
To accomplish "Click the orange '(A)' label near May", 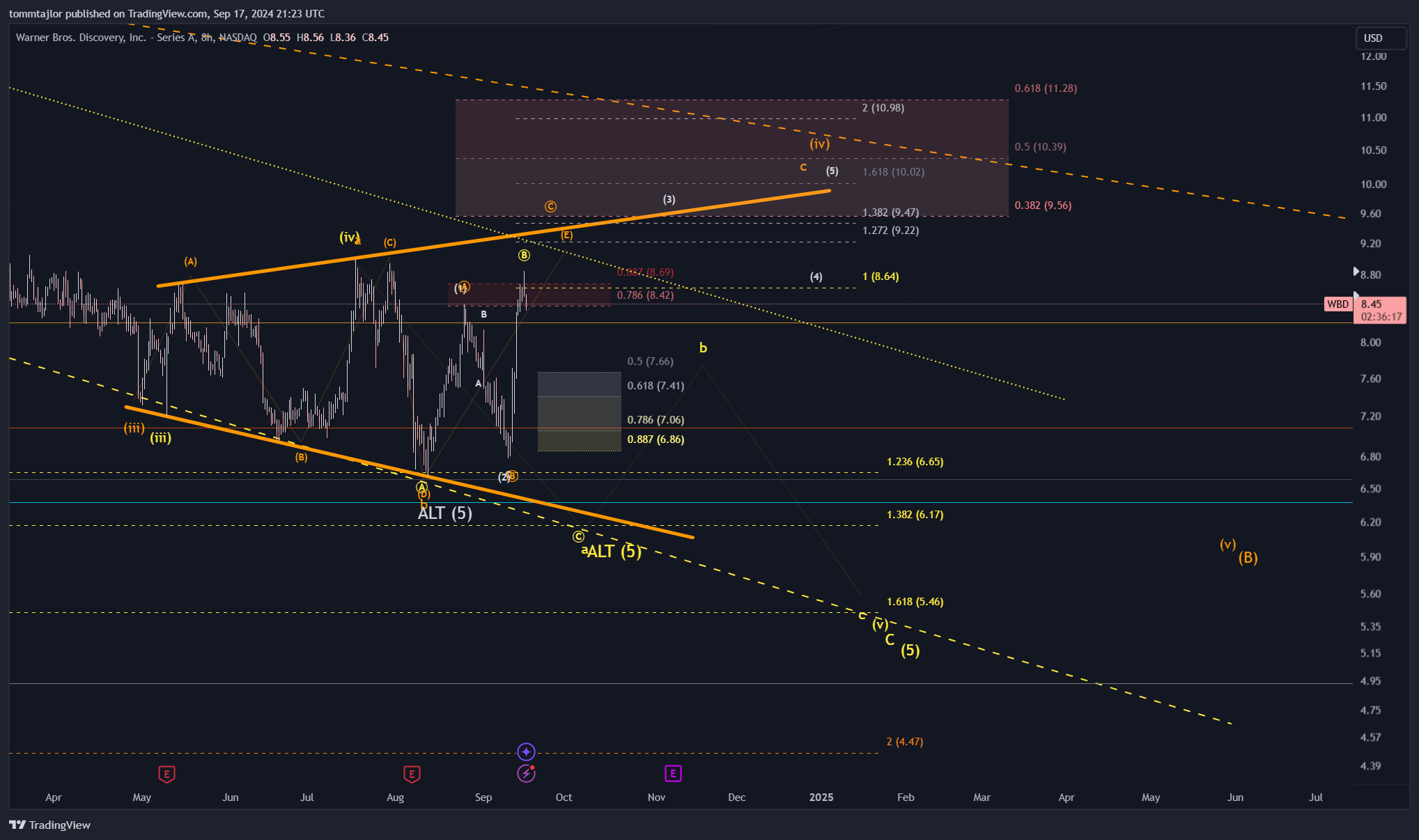I will point(190,262).
